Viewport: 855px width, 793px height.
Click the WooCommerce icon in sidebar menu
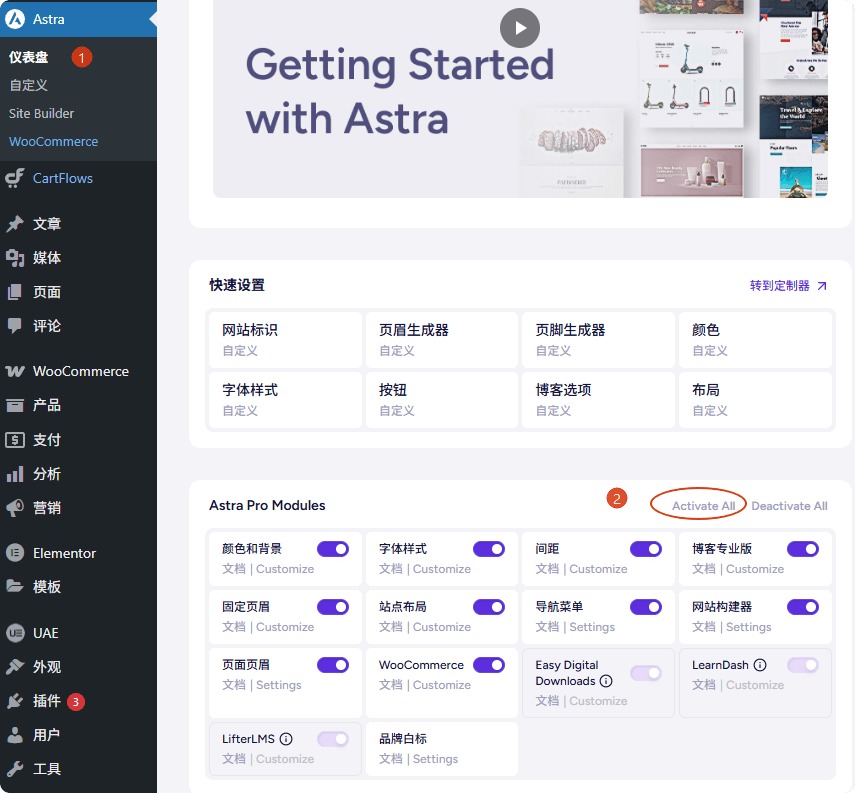coord(15,371)
